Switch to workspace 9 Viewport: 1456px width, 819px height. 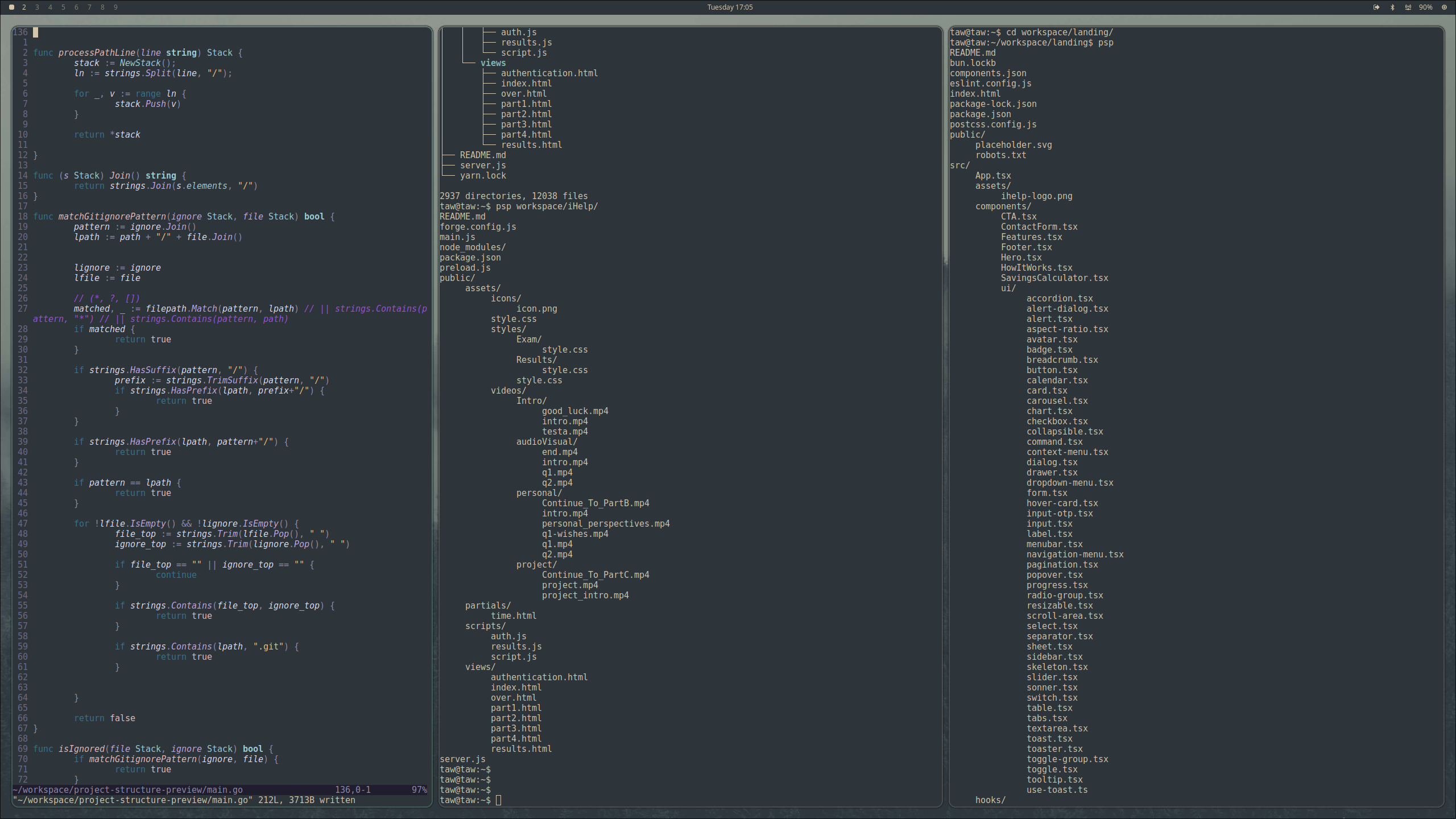115,7
